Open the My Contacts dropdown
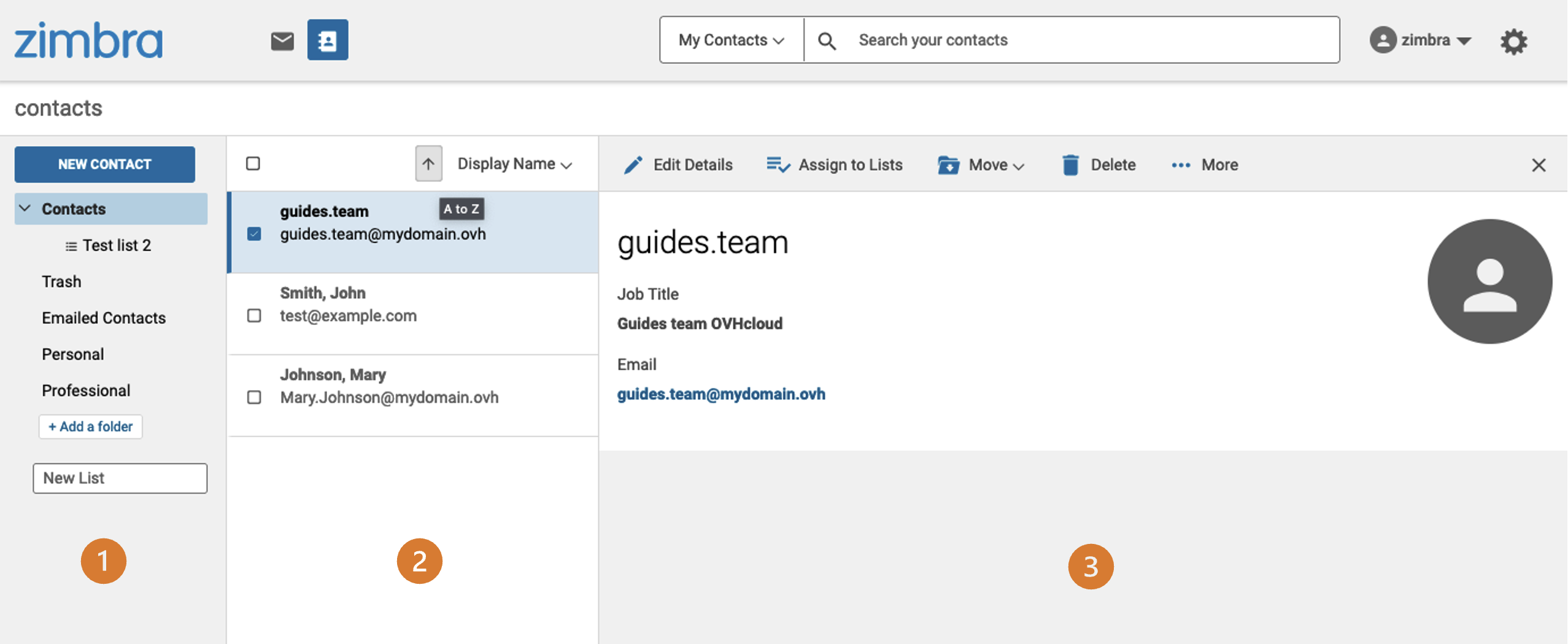Viewport: 1568px width, 644px height. point(730,39)
